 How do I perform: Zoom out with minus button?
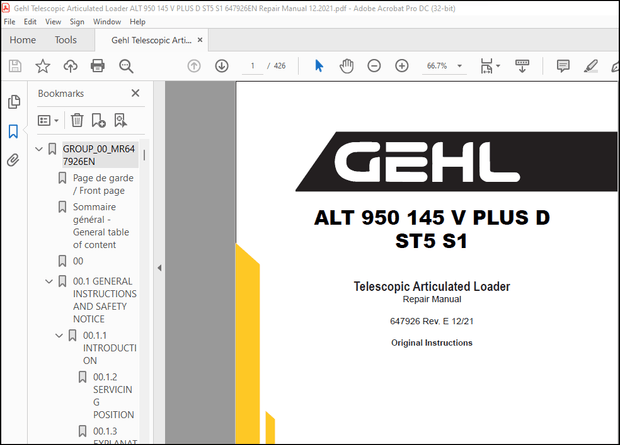pyautogui.click(x=374, y=66)
